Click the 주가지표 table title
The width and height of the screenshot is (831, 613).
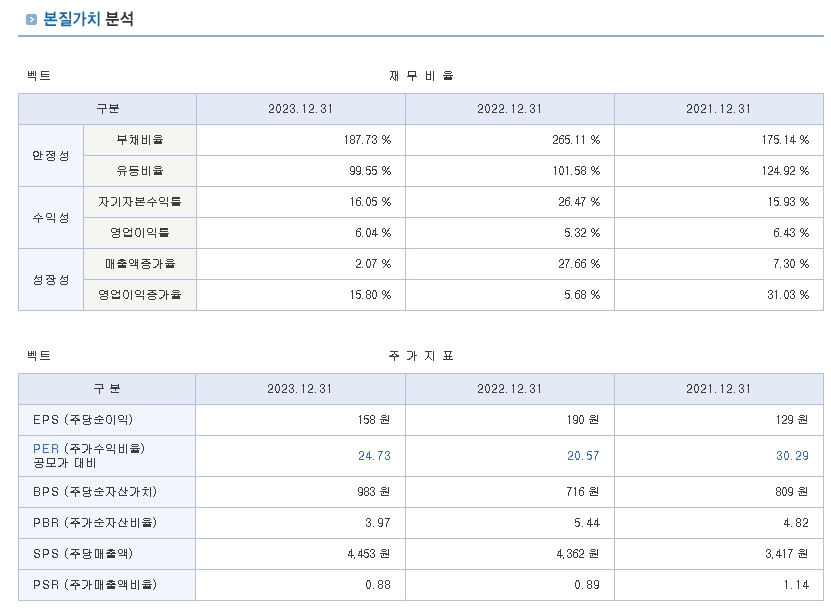421,356
